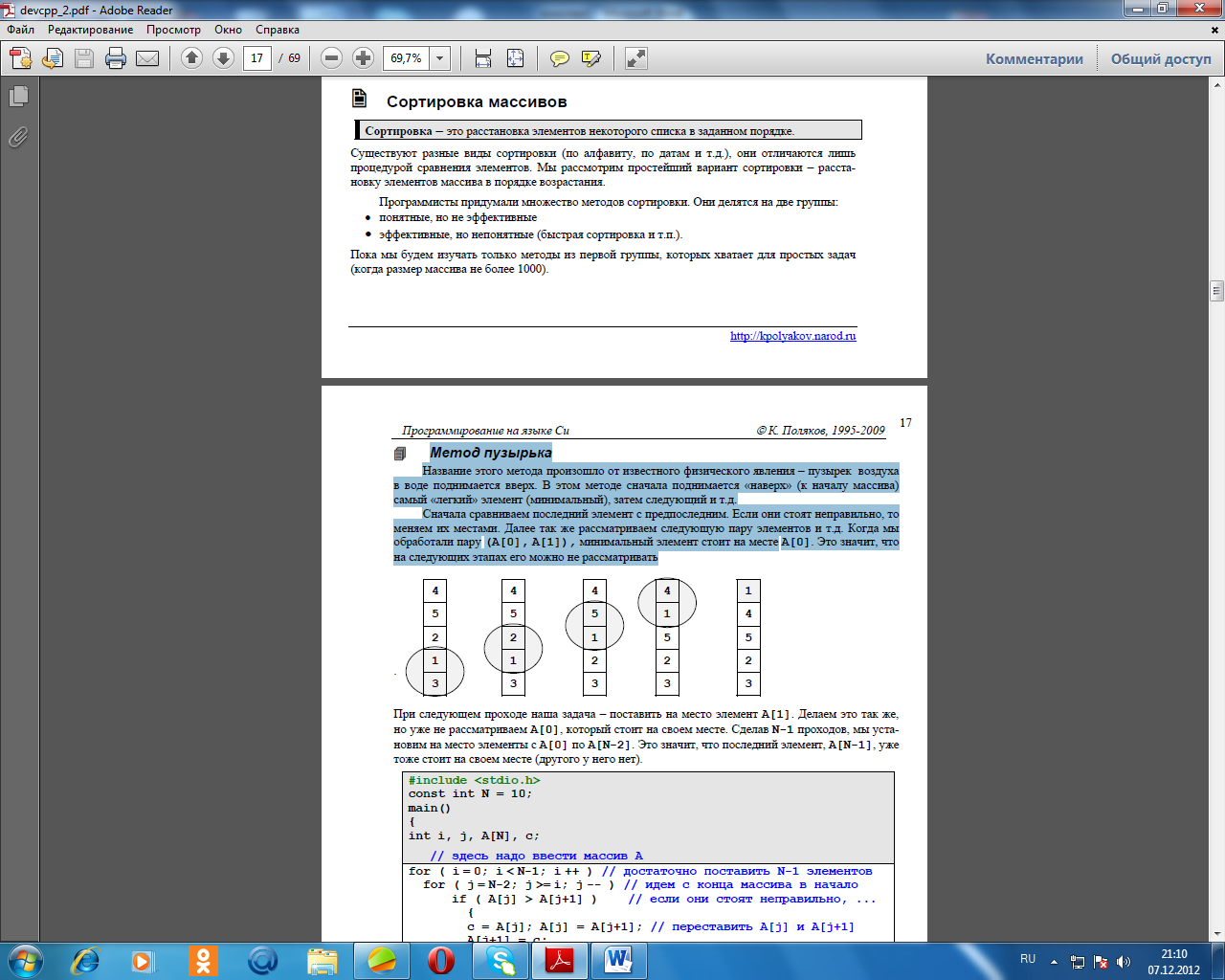Click the convert PDF file icon

coord(53,58)
